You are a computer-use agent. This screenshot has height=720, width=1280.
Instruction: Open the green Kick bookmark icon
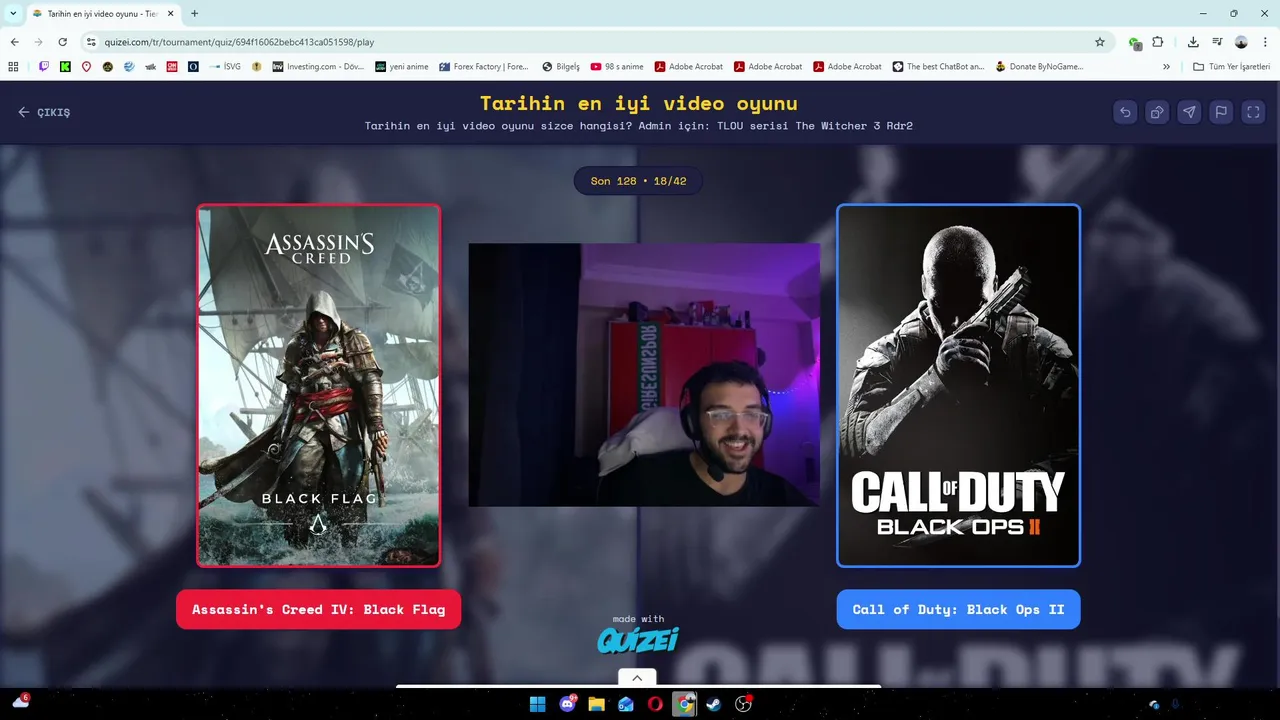(65, 67)
